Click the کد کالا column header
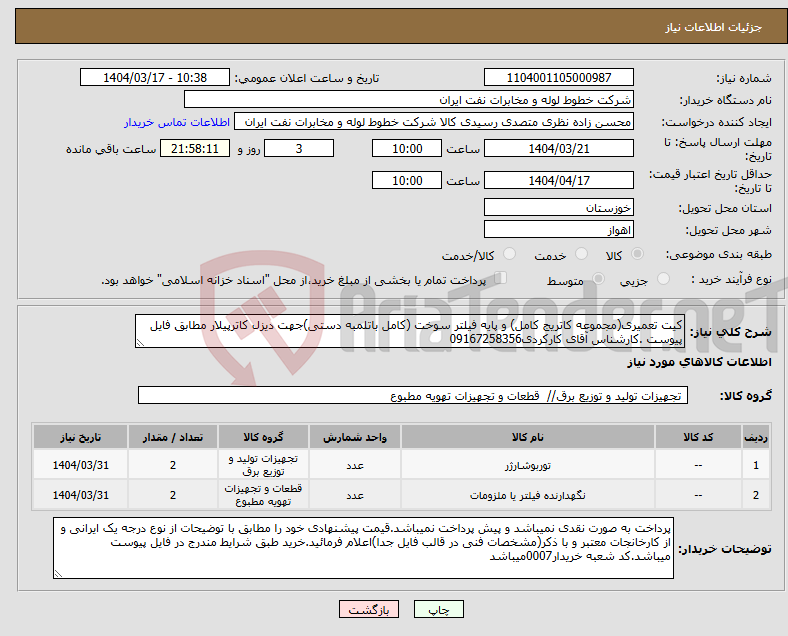Viewport: 788px width, 636px height. click(698, 437)
